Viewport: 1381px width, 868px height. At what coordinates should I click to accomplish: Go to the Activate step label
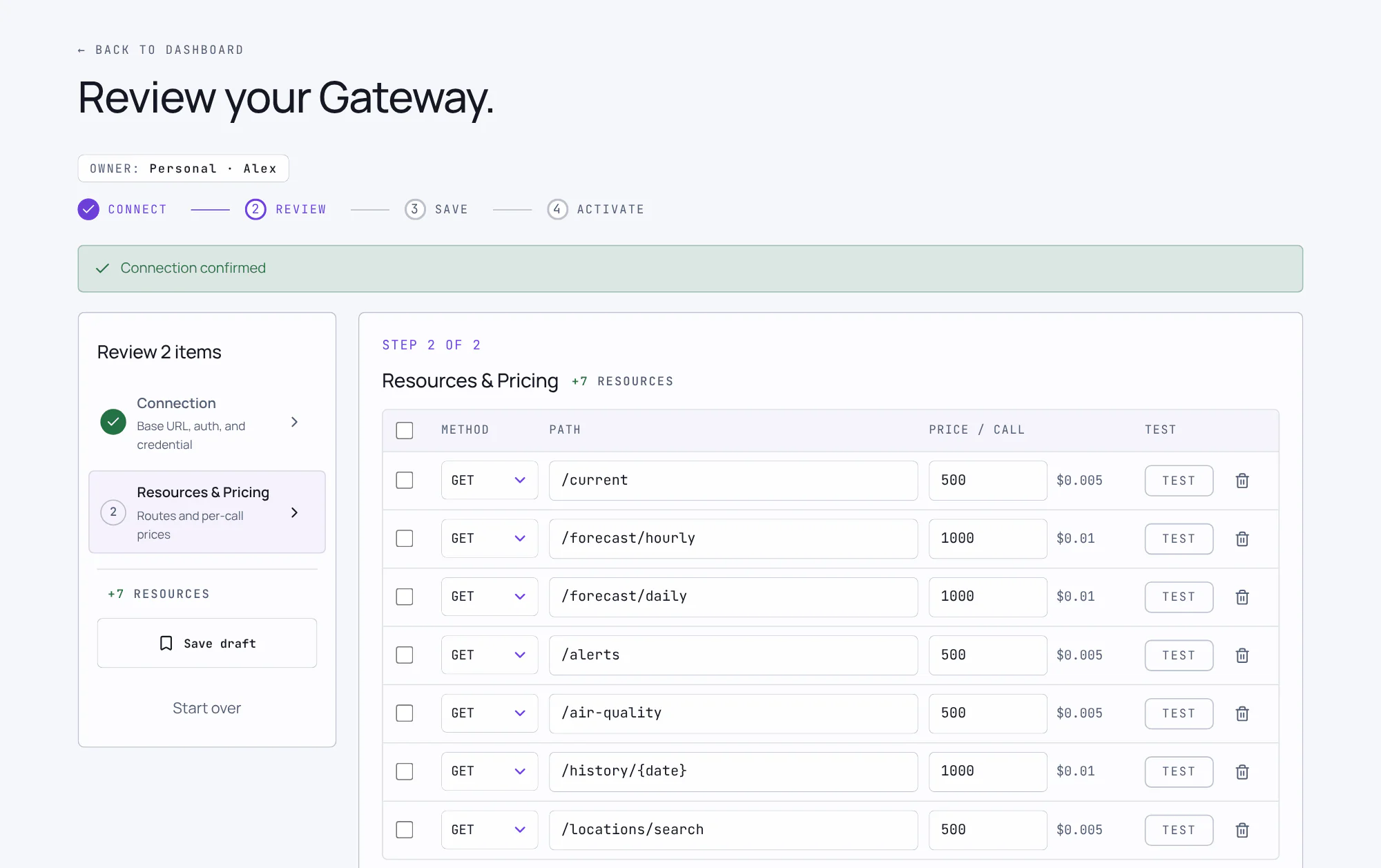[x=611, y=209]
